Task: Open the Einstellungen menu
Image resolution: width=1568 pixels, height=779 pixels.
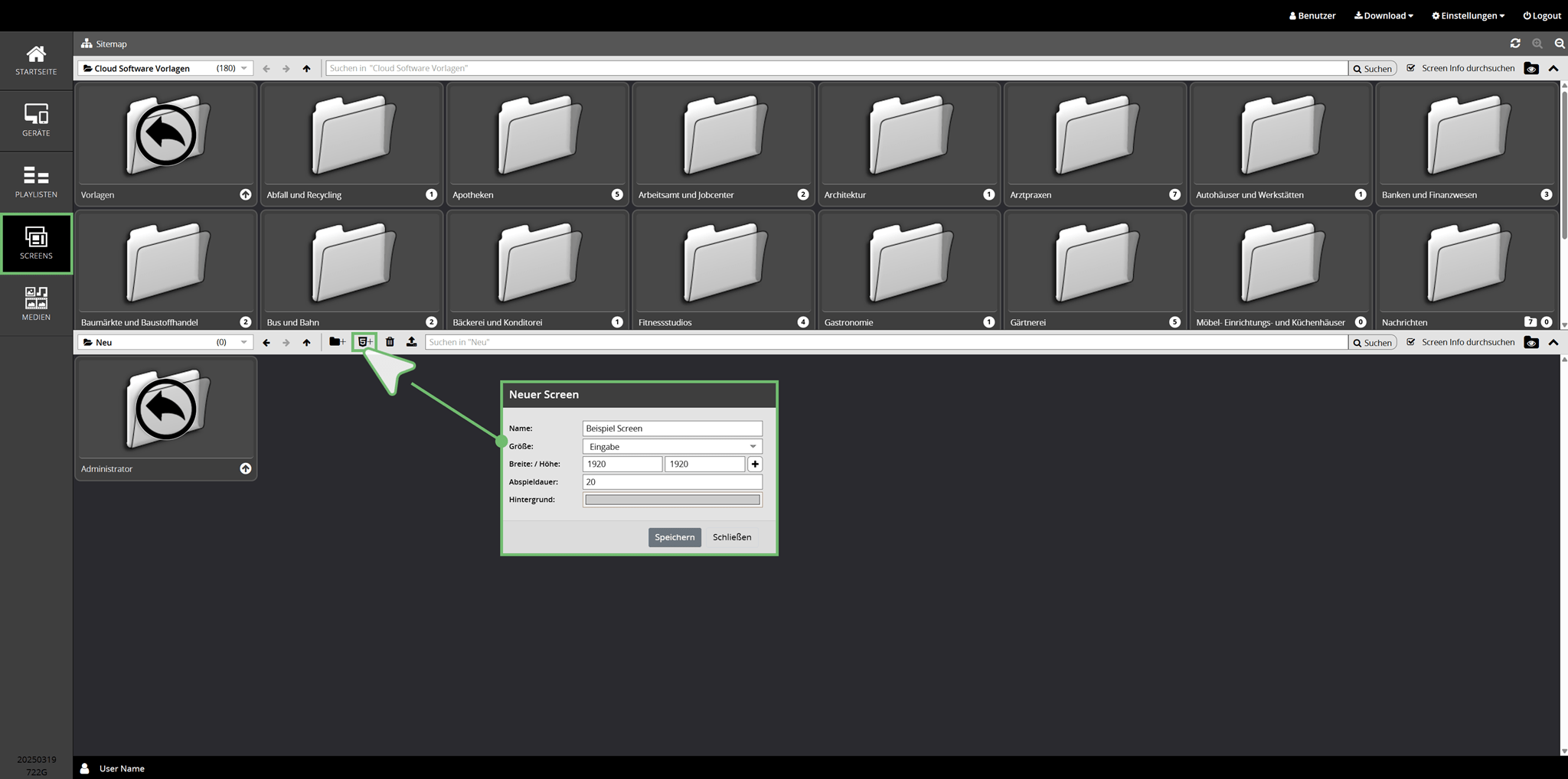Action: pyautogui.click(x=1468, y=15)
